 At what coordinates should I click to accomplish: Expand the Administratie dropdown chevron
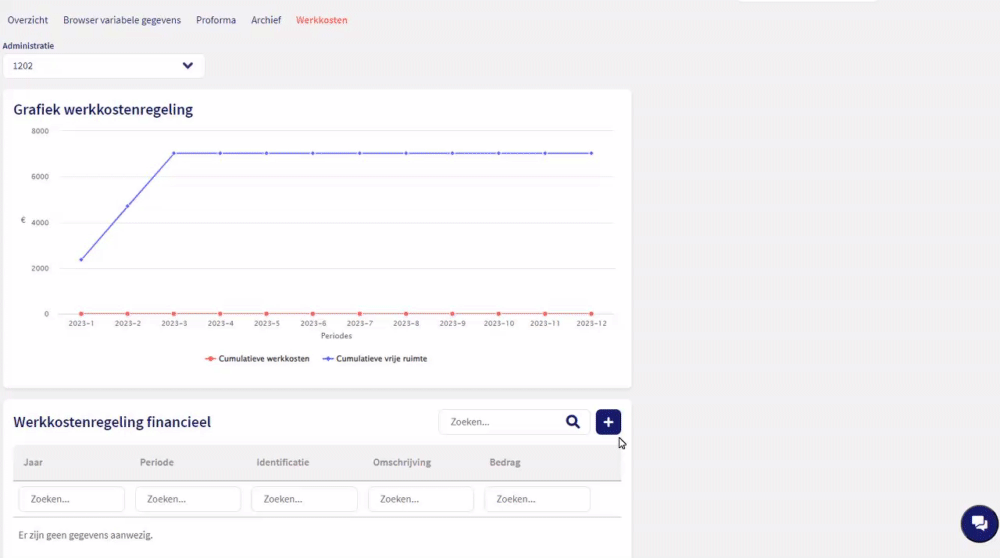187,66
